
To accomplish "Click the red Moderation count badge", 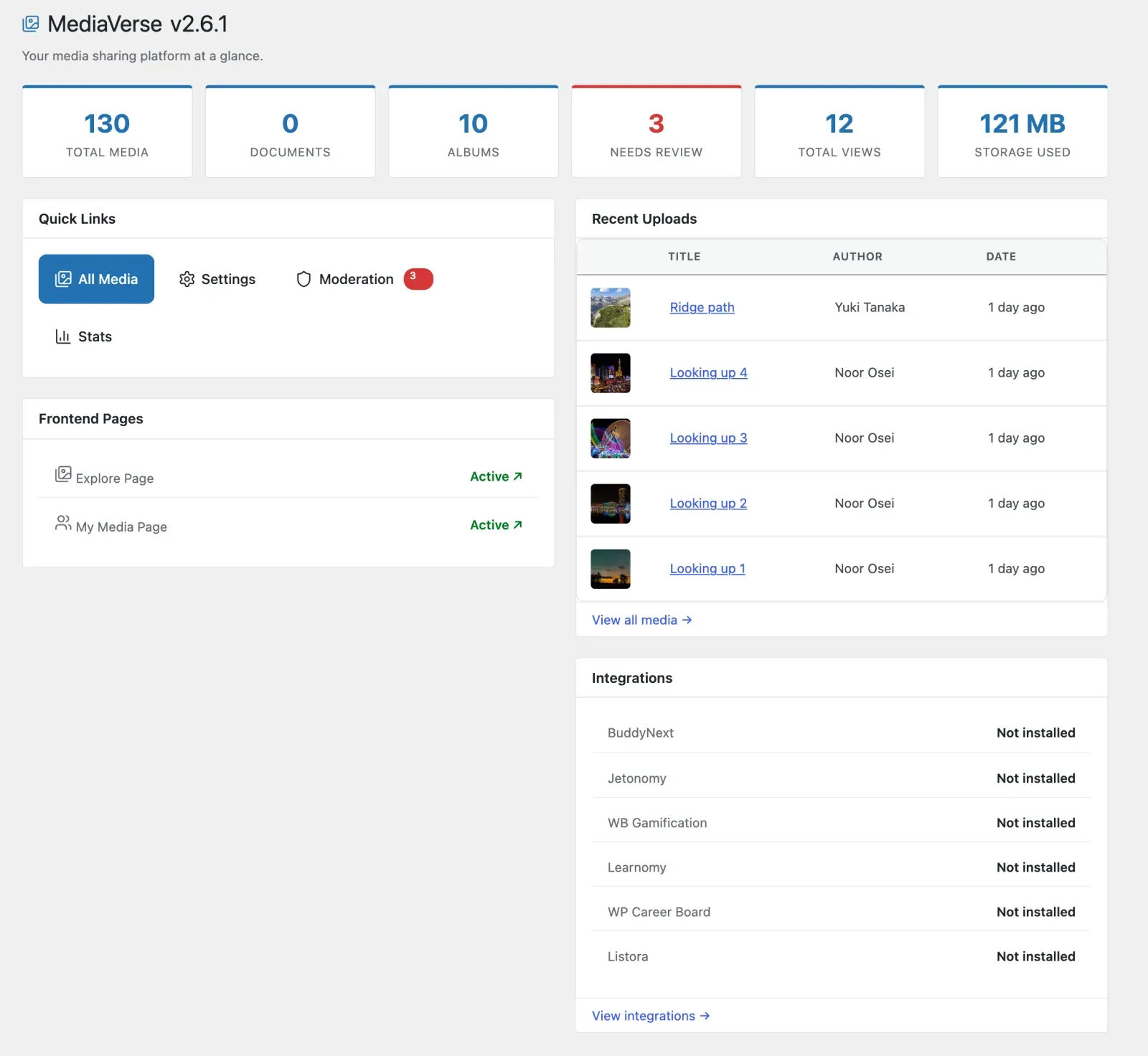I will pos(418,279).
